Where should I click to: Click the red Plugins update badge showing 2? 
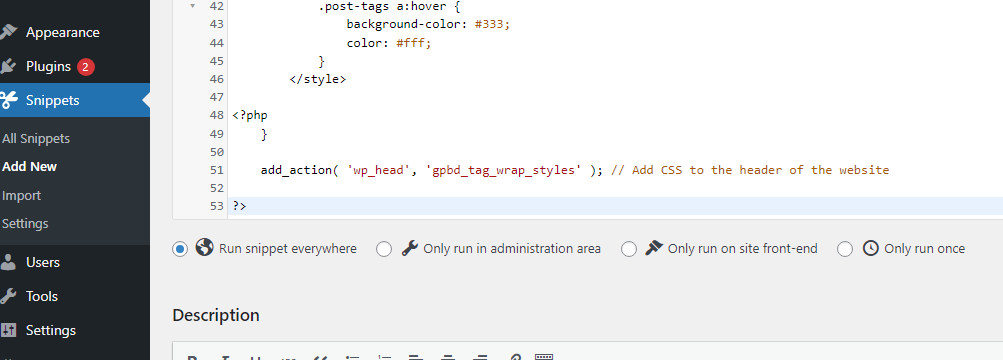86,67
